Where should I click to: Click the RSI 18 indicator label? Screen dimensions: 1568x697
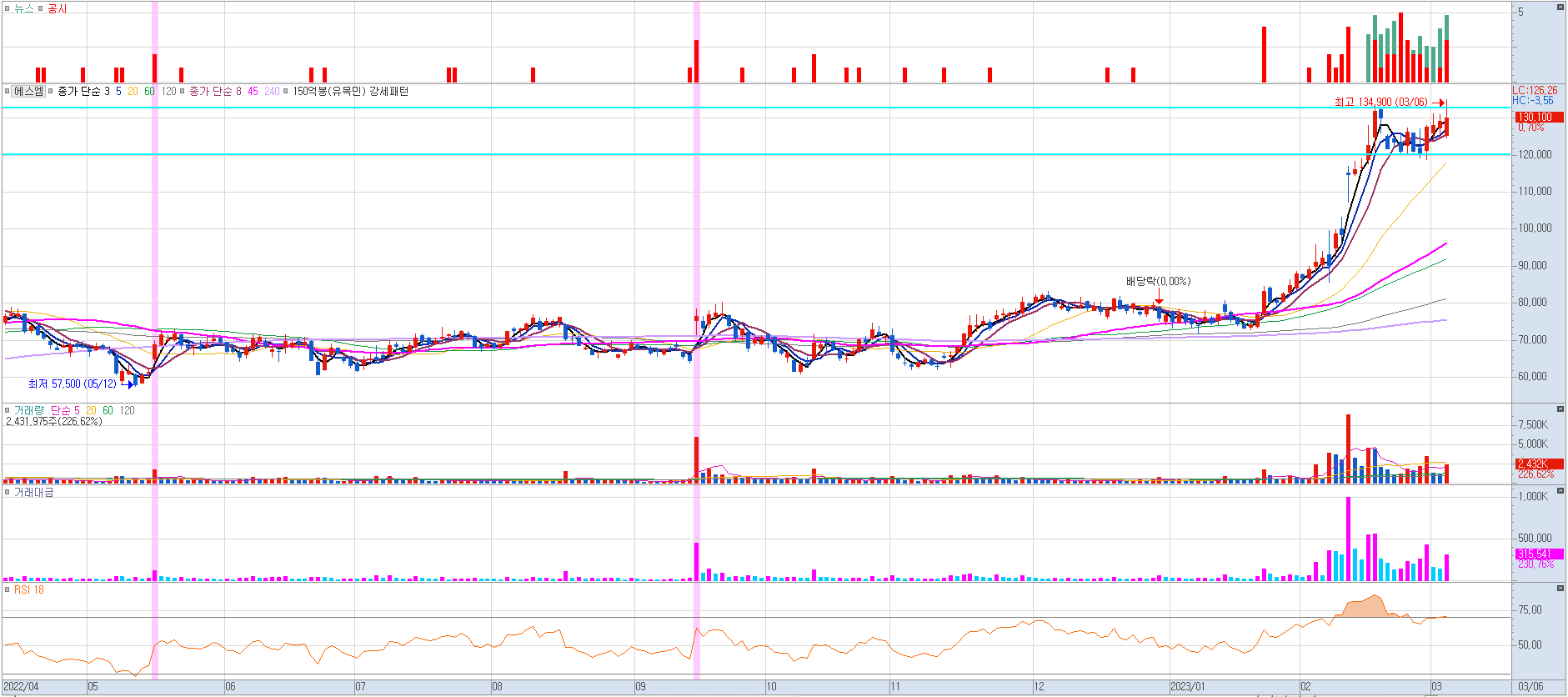point(29,589)
